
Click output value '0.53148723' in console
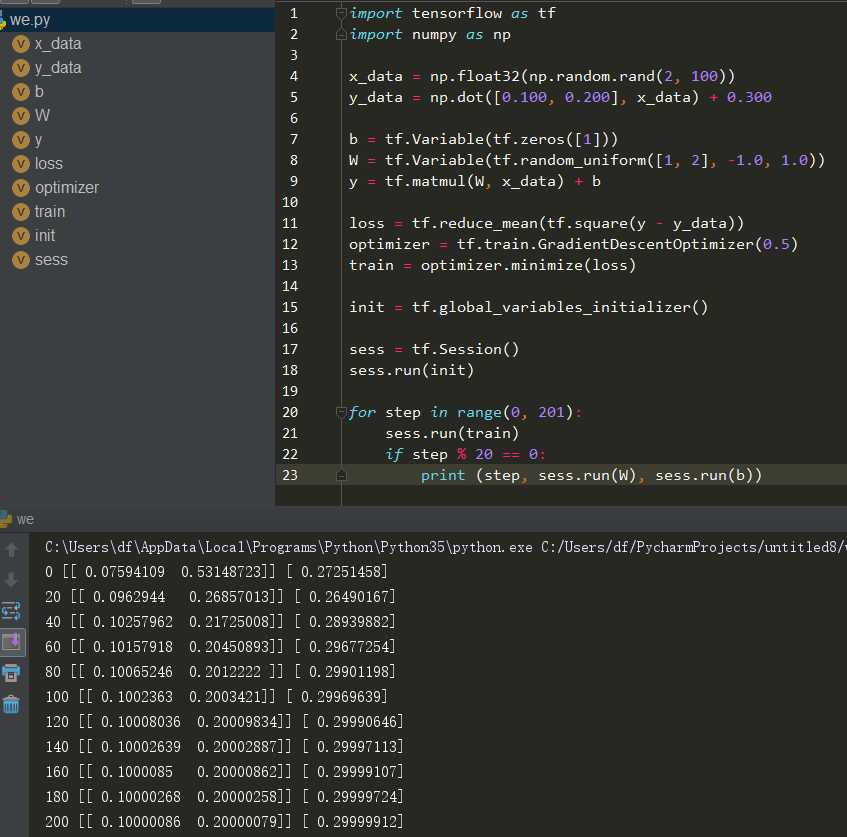[x=221, y=572]
